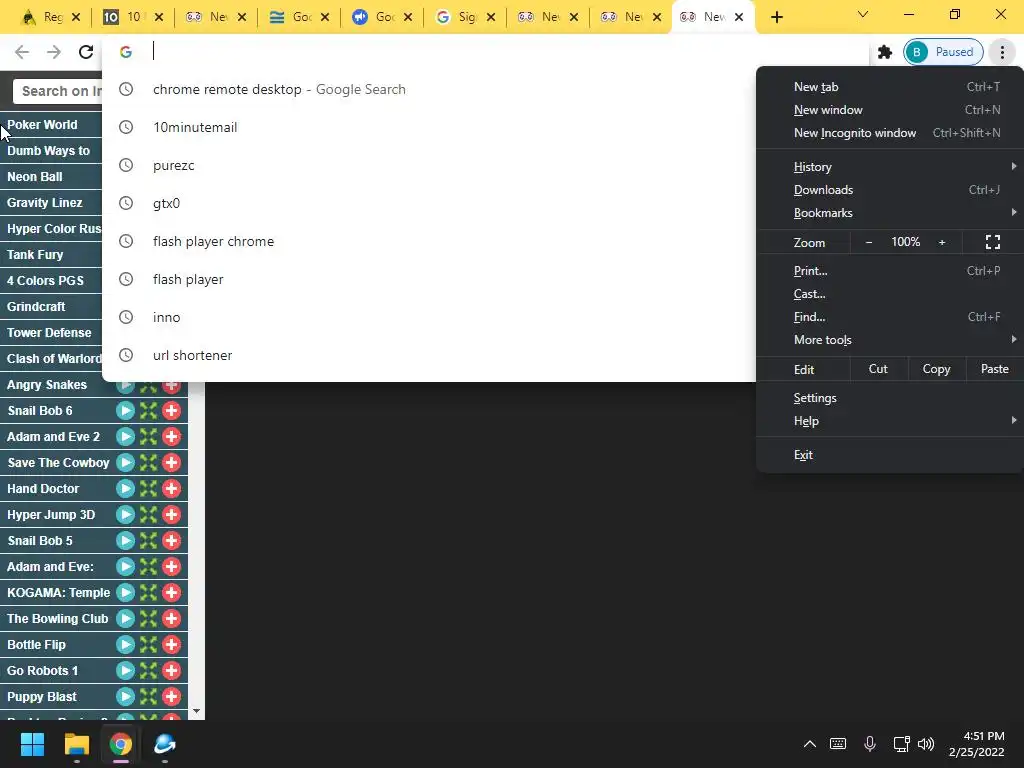1024x768 pixels.
Task: Click the Paste button in Edit row
Action: point(995,369)
